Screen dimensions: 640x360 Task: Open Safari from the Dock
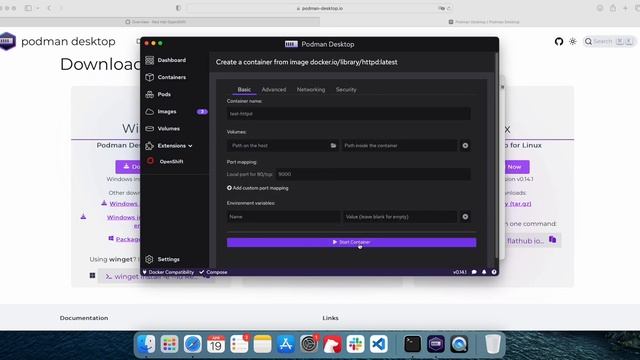tap(193, 344)
